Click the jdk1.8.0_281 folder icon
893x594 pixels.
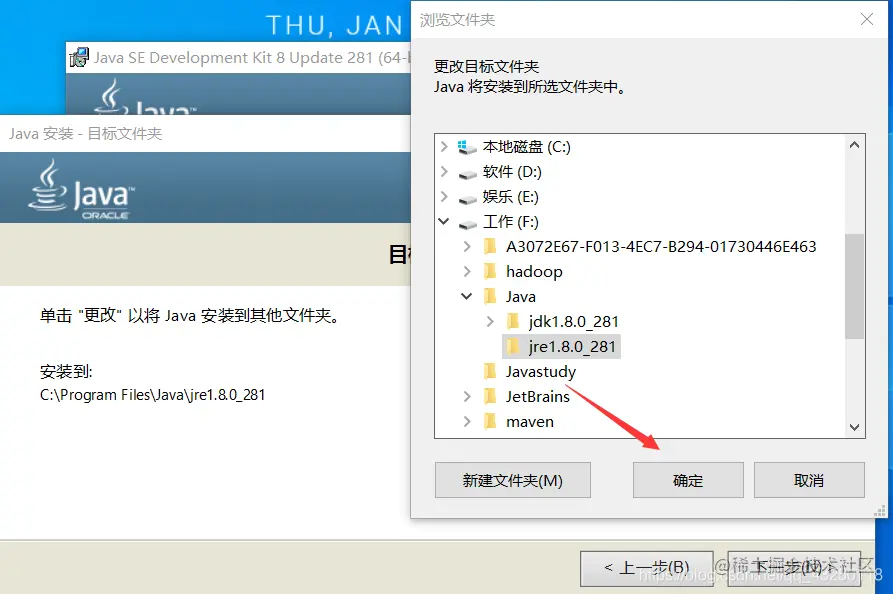coord(513,321)
